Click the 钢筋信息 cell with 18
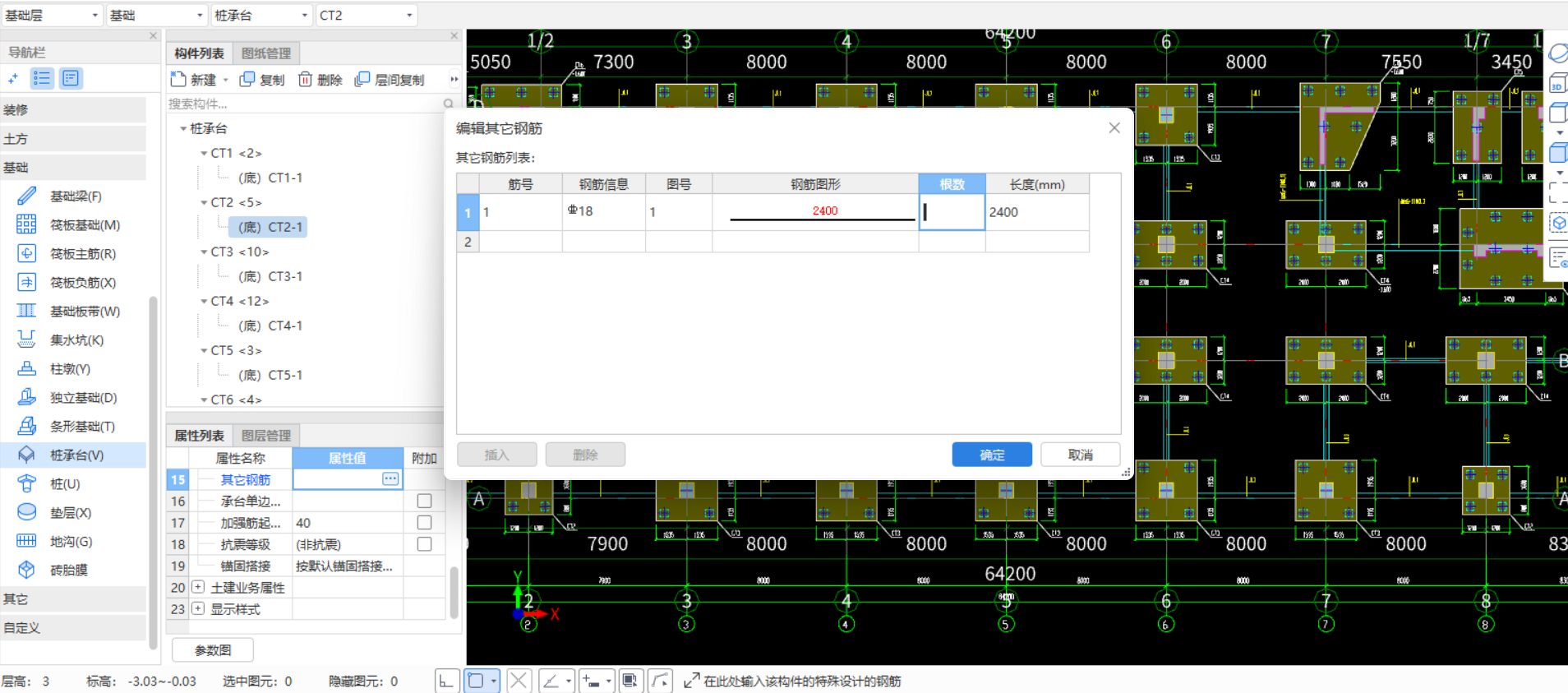Viewport: 1568px width, 693px height. [603, 212]
